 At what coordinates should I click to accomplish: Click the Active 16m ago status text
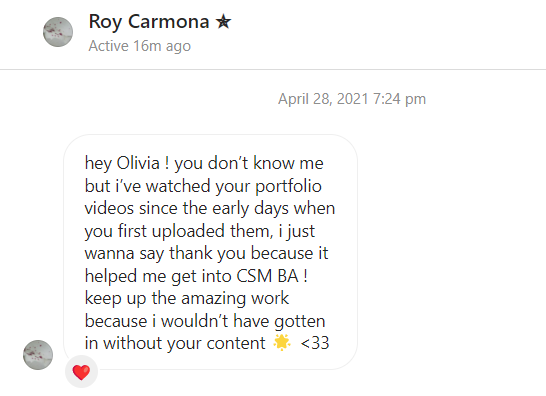coord(140,46)
